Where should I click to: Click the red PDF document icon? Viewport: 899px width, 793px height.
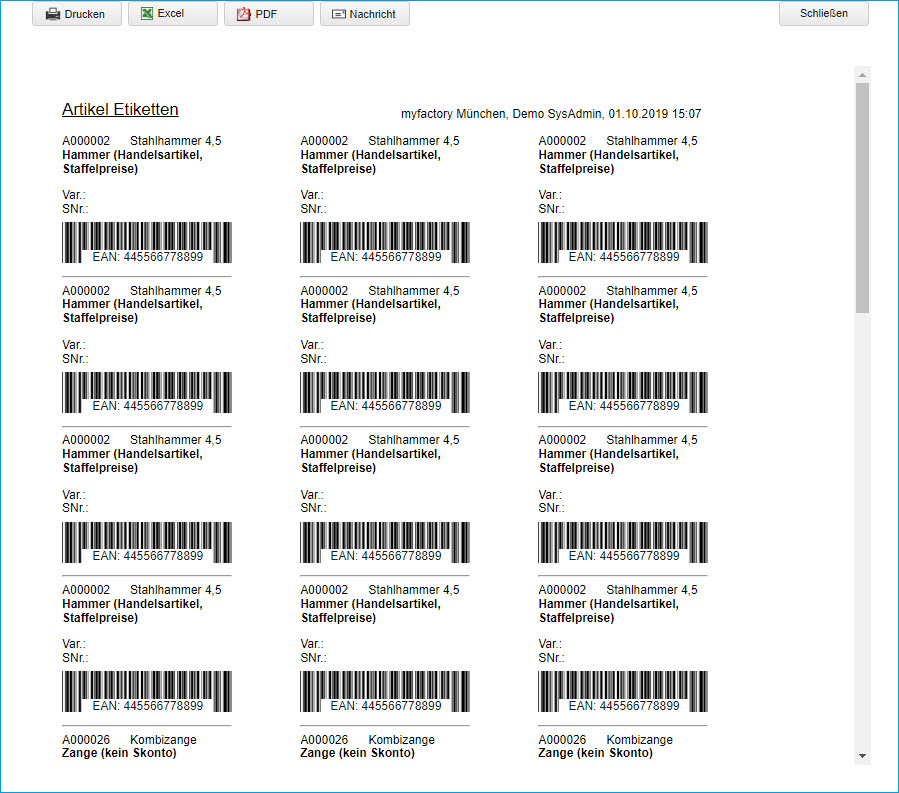[244, 14]
